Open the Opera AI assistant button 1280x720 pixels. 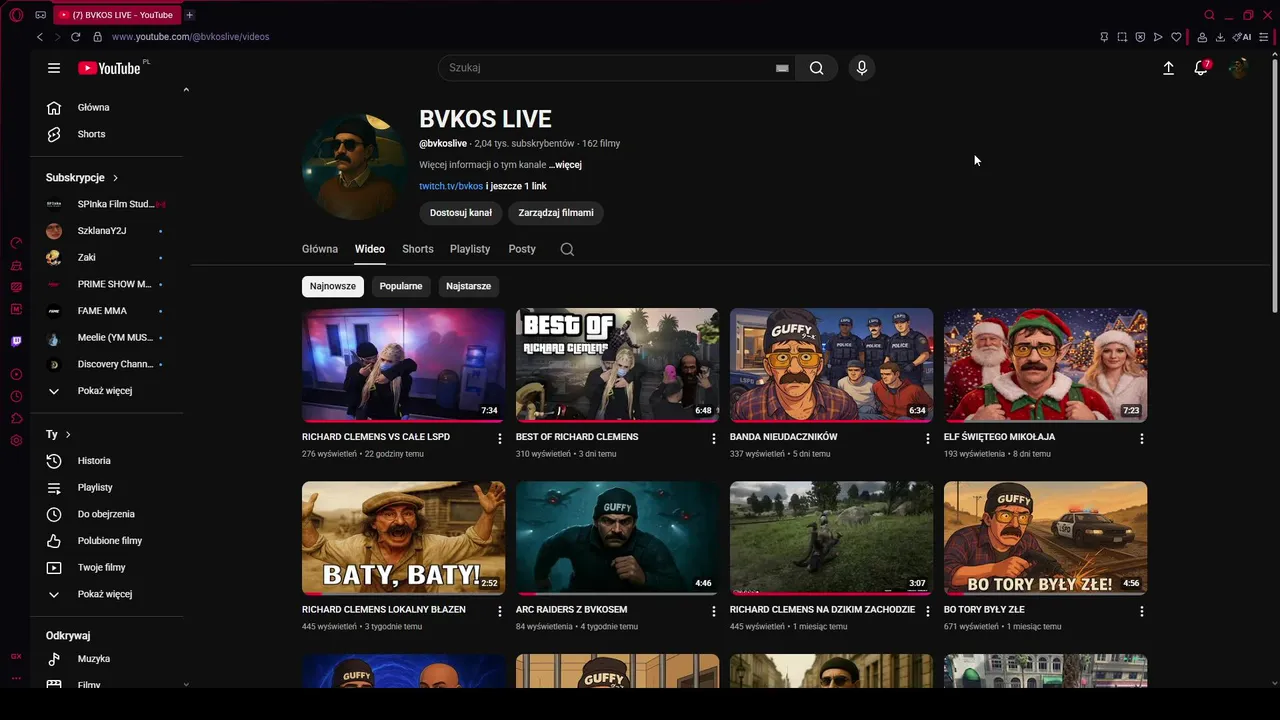coord(1241,37)
